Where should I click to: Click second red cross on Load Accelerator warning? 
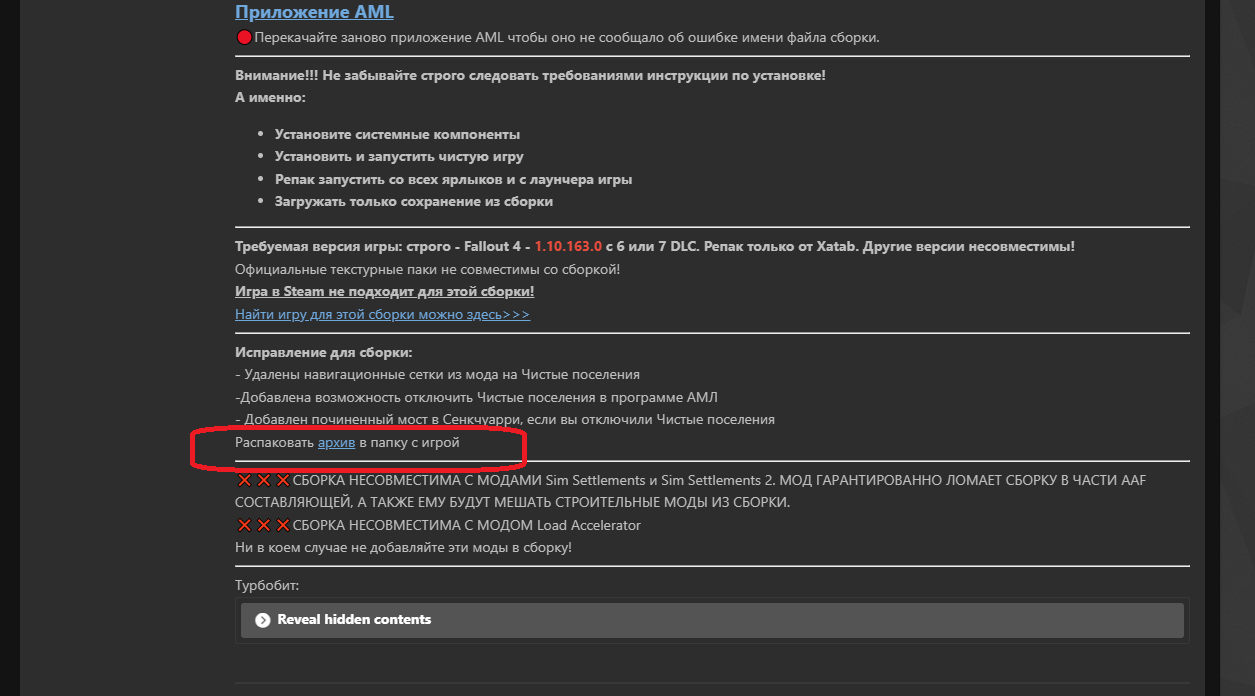coord(263,526)
